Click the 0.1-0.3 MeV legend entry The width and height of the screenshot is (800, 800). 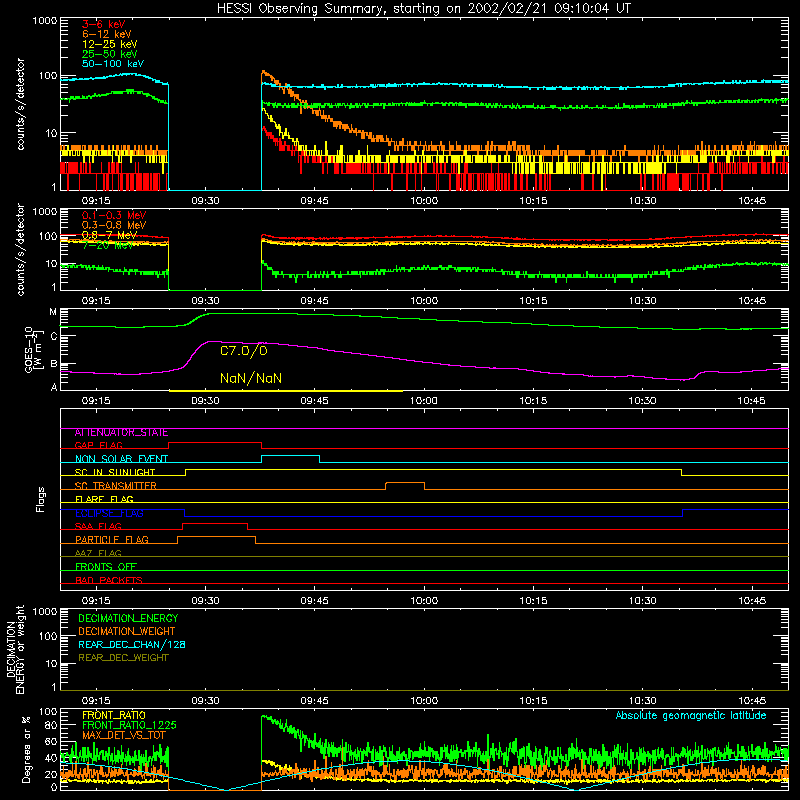pos(114,215)
